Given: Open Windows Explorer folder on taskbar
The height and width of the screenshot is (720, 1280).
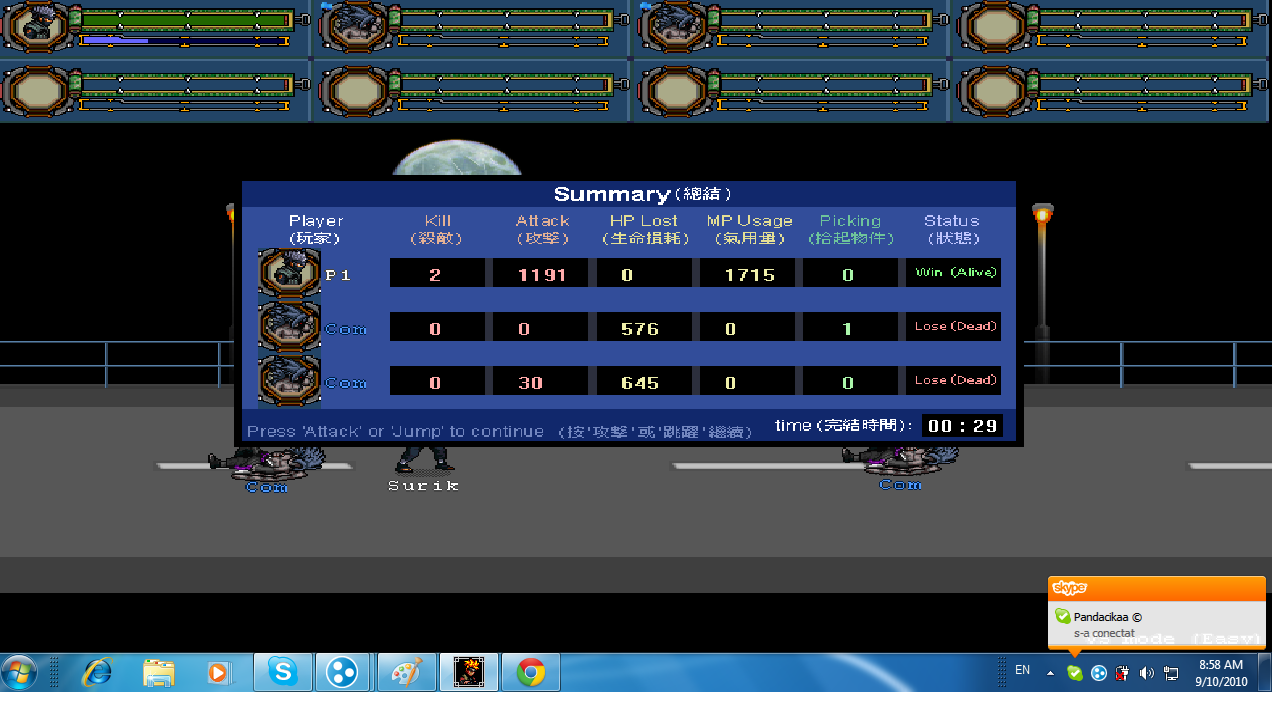Looking at the screenshot, I should tap(158, 673).
